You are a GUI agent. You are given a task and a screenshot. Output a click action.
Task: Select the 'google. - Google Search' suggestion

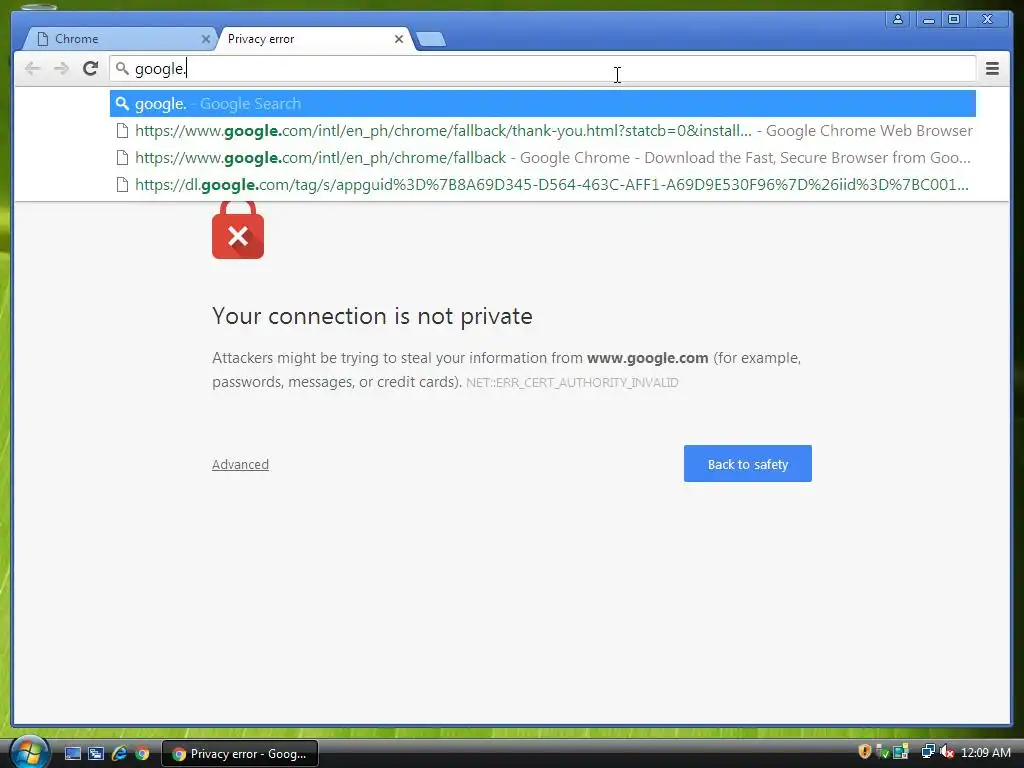point(543,104)
